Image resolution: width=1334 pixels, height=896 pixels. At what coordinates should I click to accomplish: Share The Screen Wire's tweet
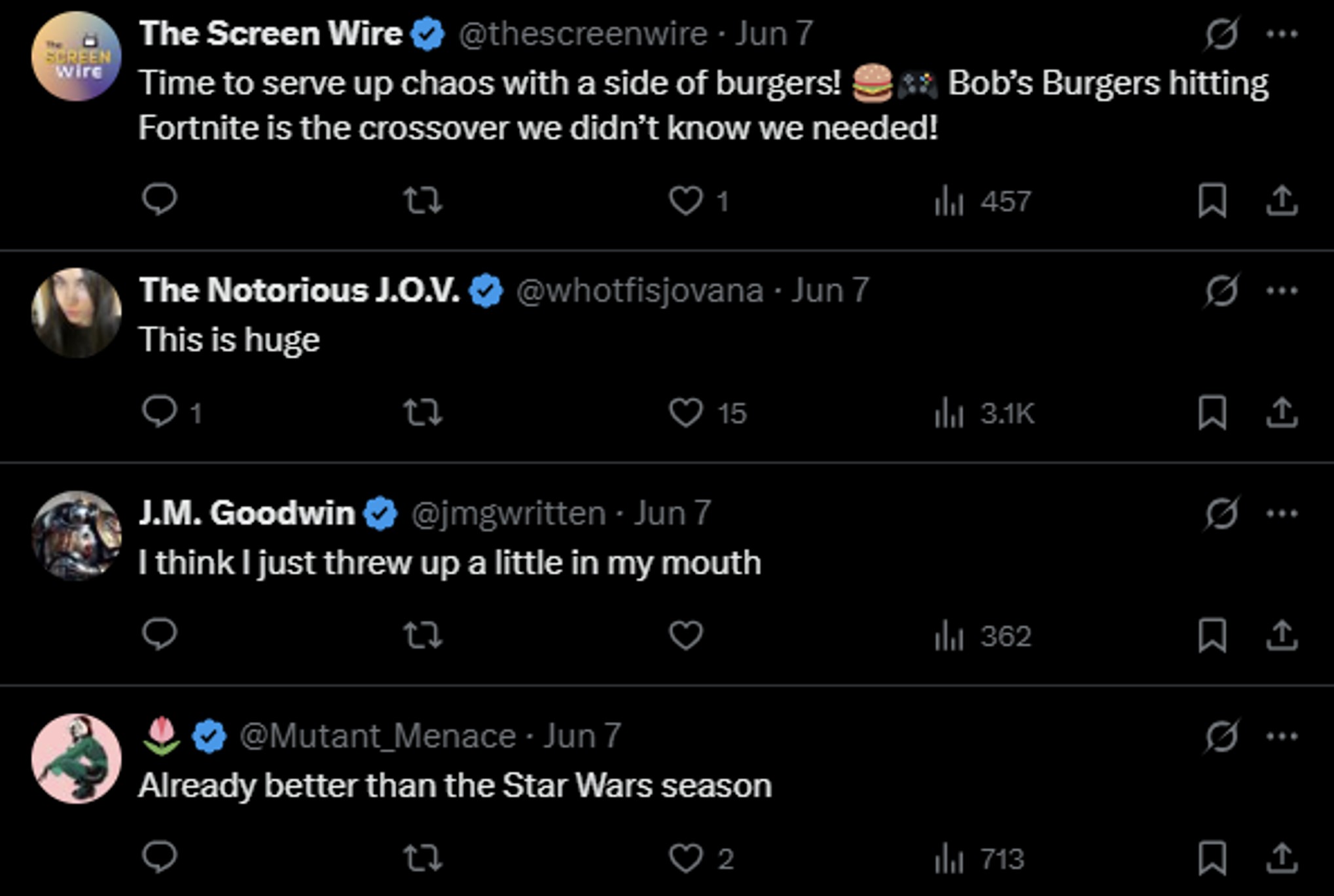click(1281, 200)
